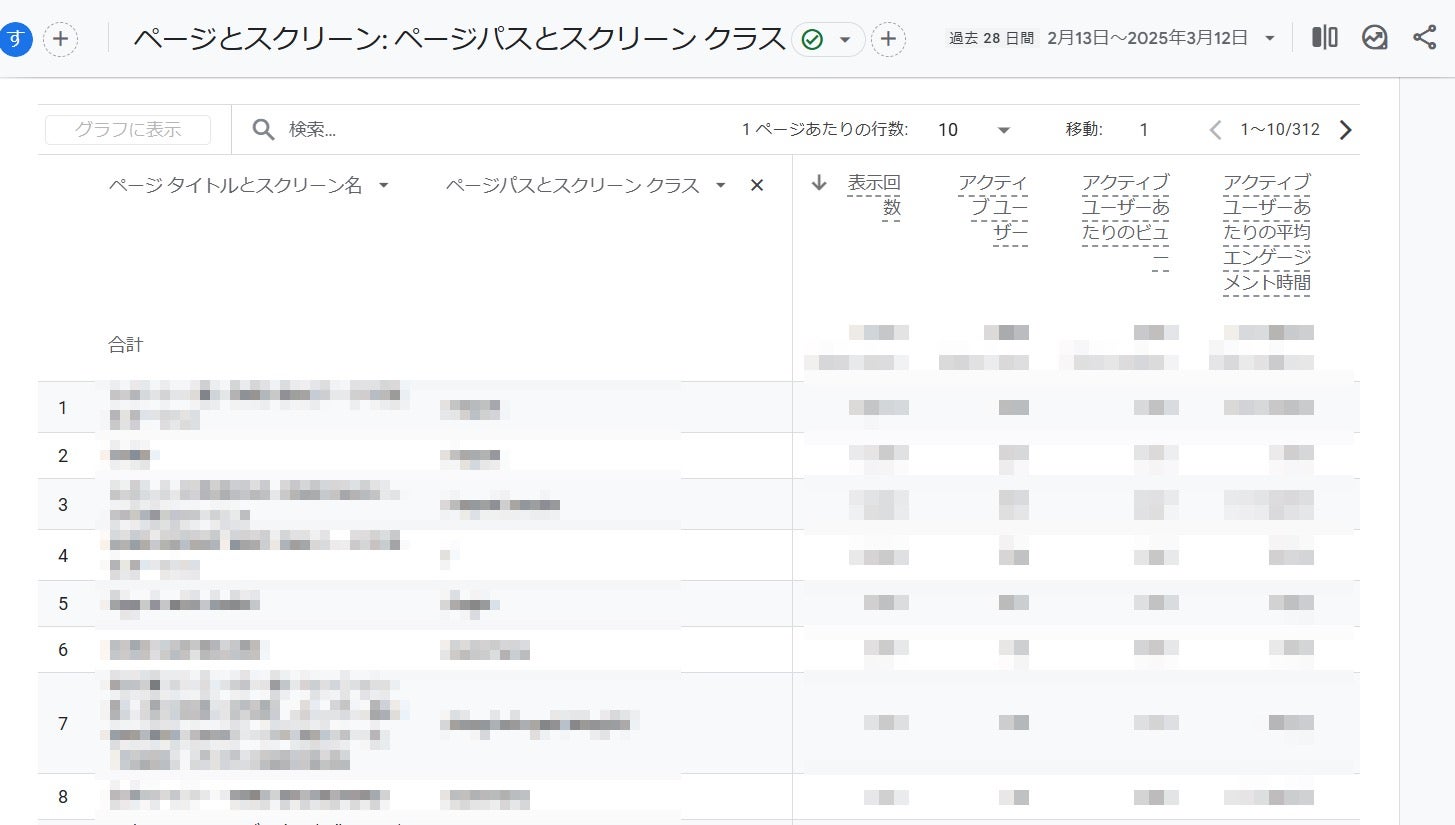Open the green check report status dropdown
This screenshot has width=1455, height=825.
pyautogui.click(x=828, y=39)
